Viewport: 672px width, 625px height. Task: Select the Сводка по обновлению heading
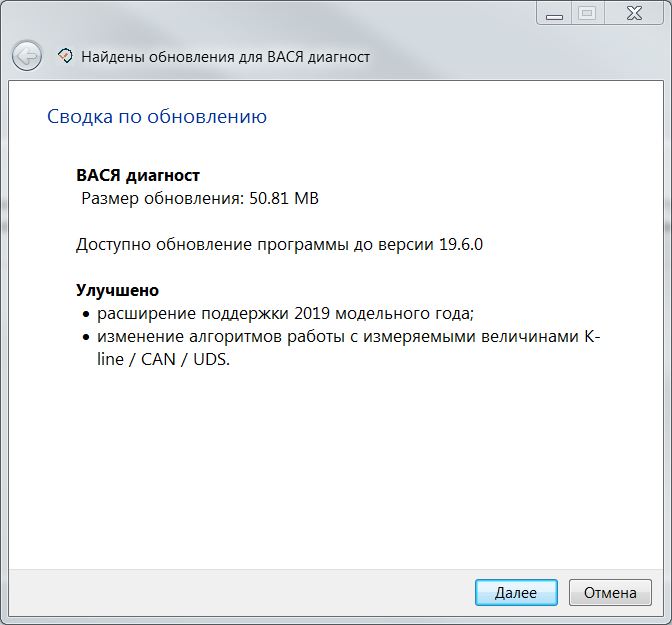tap(157, 117)
